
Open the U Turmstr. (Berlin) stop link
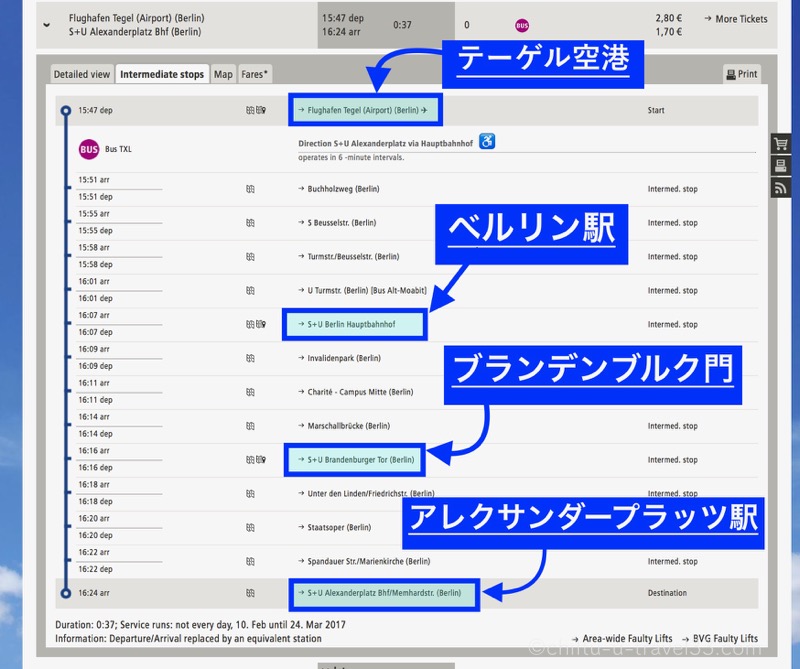(362, 290)
